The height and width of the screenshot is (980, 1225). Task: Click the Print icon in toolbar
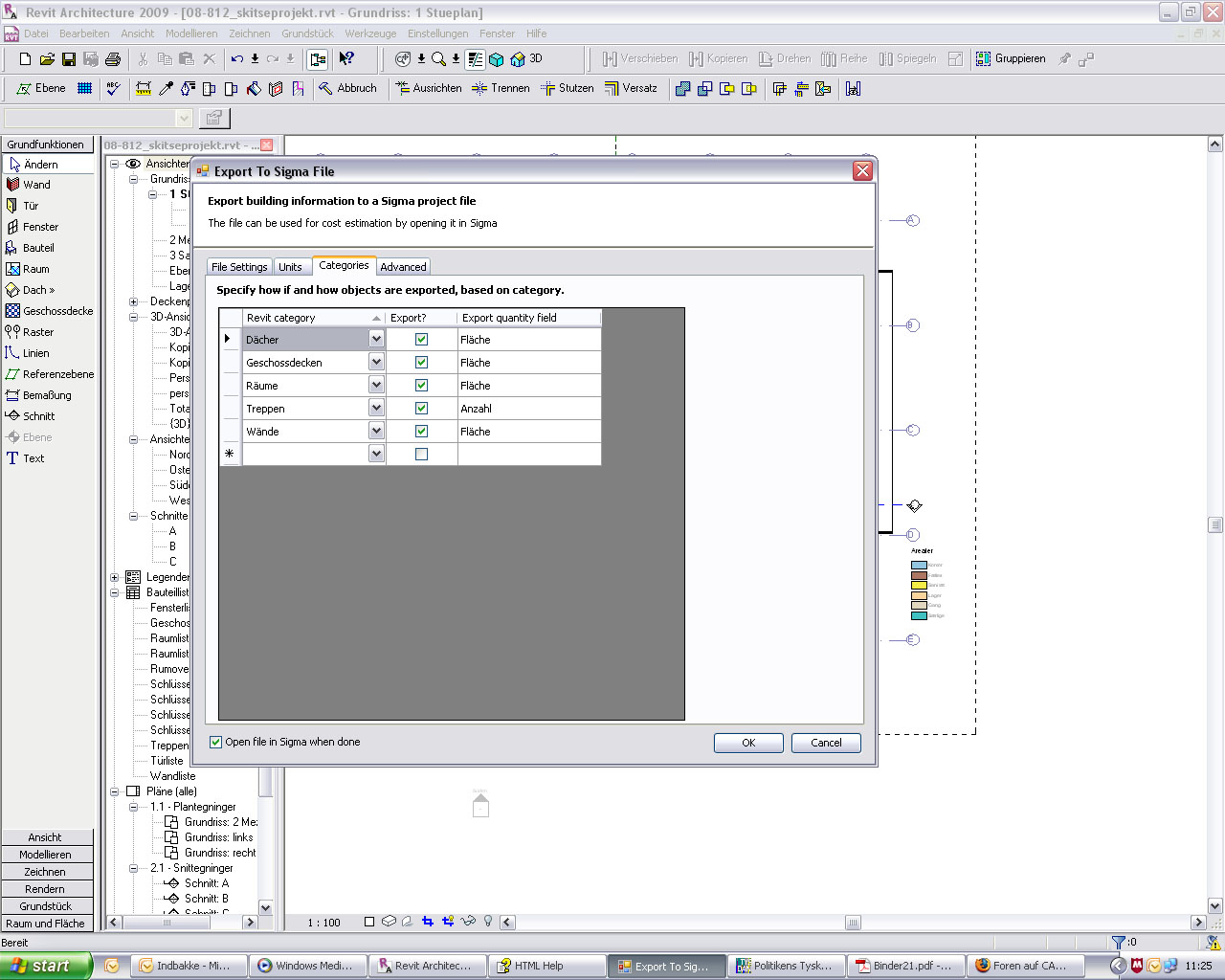point(113,59)
